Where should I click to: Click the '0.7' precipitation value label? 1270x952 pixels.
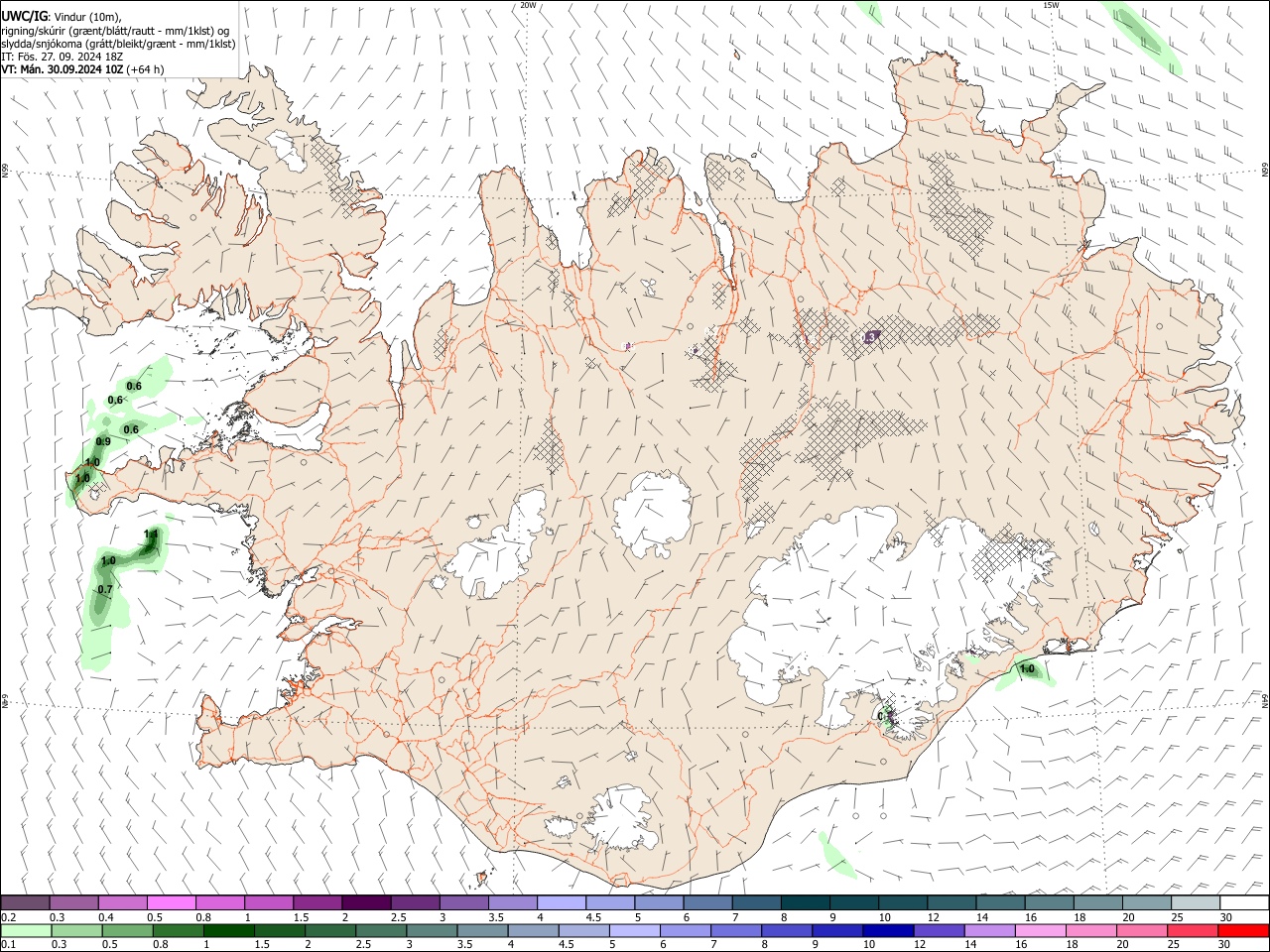tap(105, 589)
